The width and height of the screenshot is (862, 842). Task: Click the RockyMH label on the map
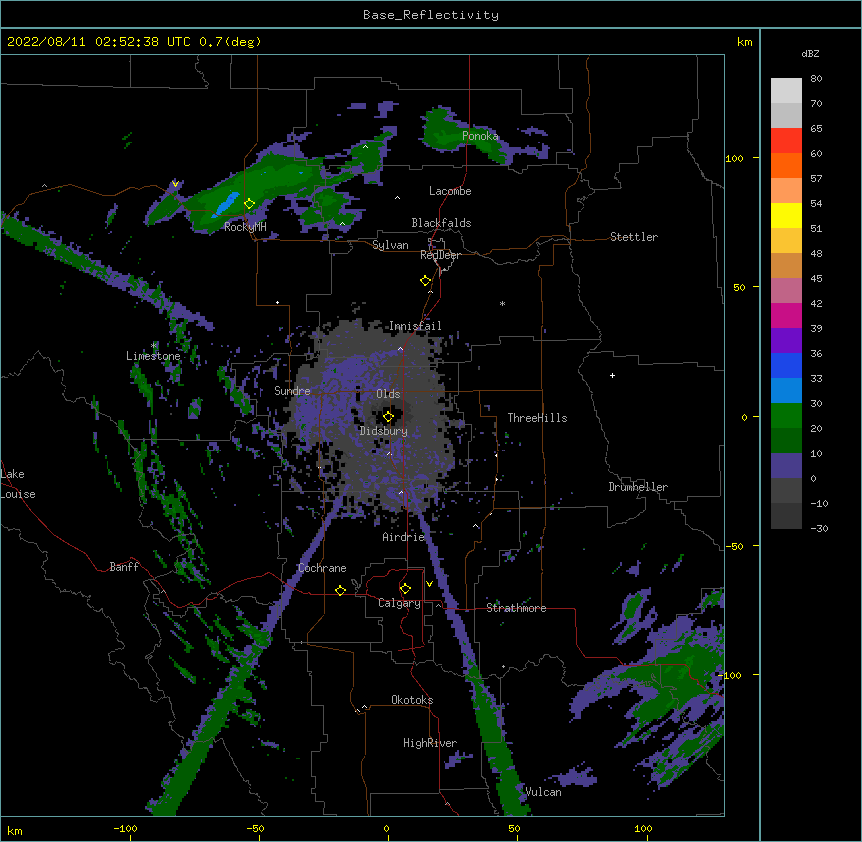(x=245, y=227)
